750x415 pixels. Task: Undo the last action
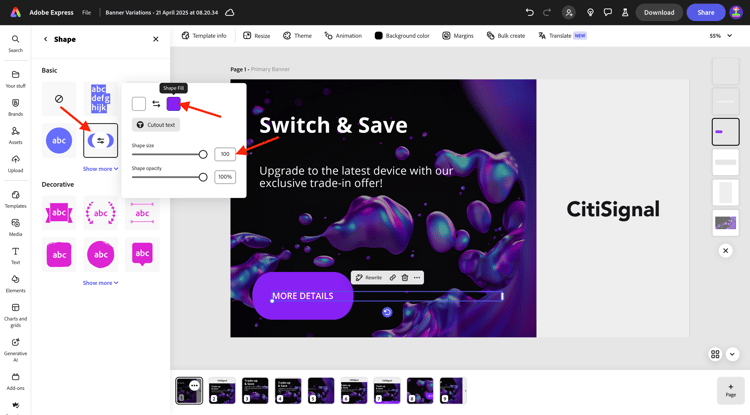pos(529,12)
